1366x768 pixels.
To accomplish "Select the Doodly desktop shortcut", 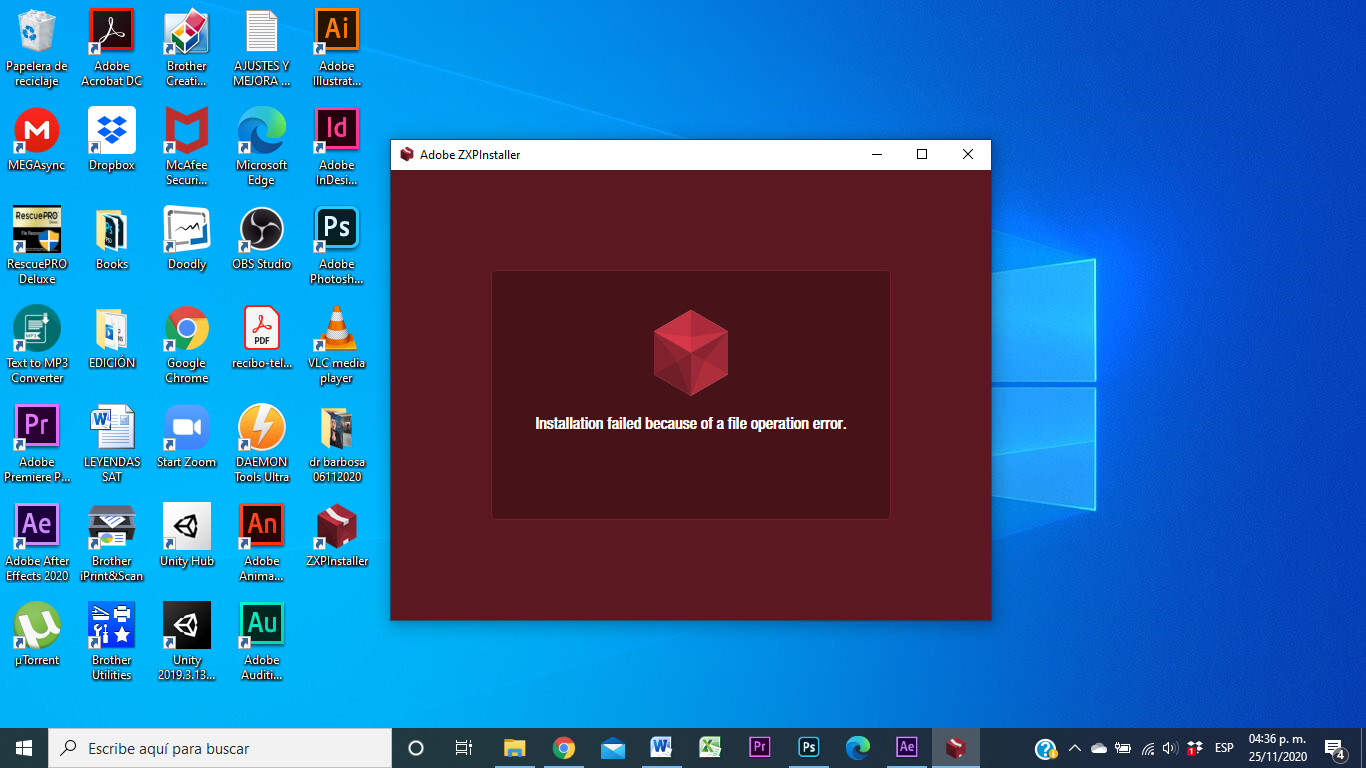I will click(187, 238).
